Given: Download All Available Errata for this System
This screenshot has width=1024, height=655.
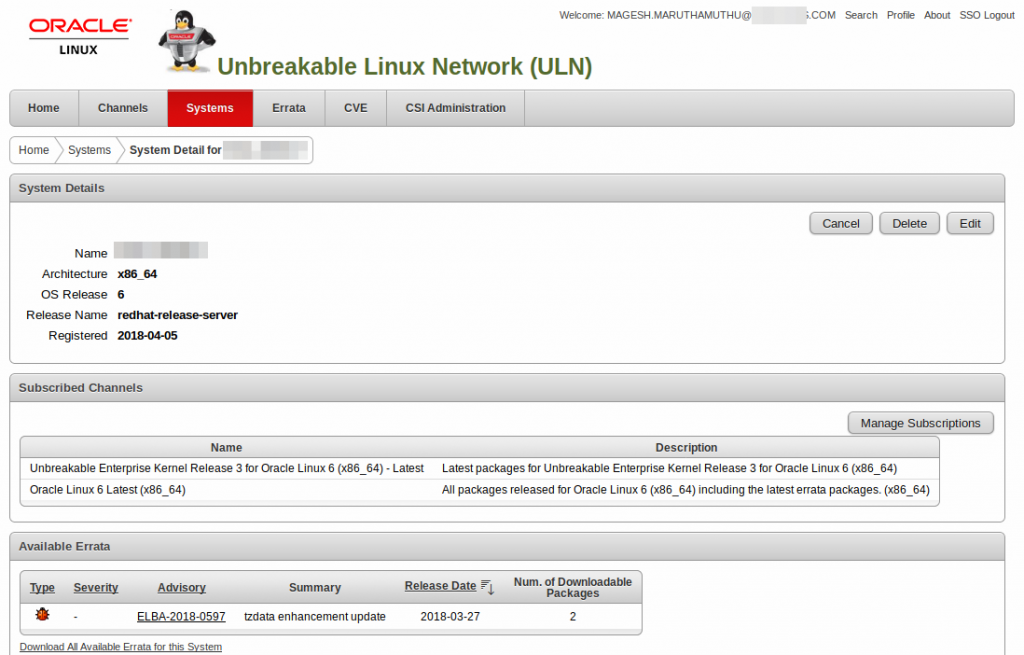Looking at the screenshot, I should coord(120,646).
